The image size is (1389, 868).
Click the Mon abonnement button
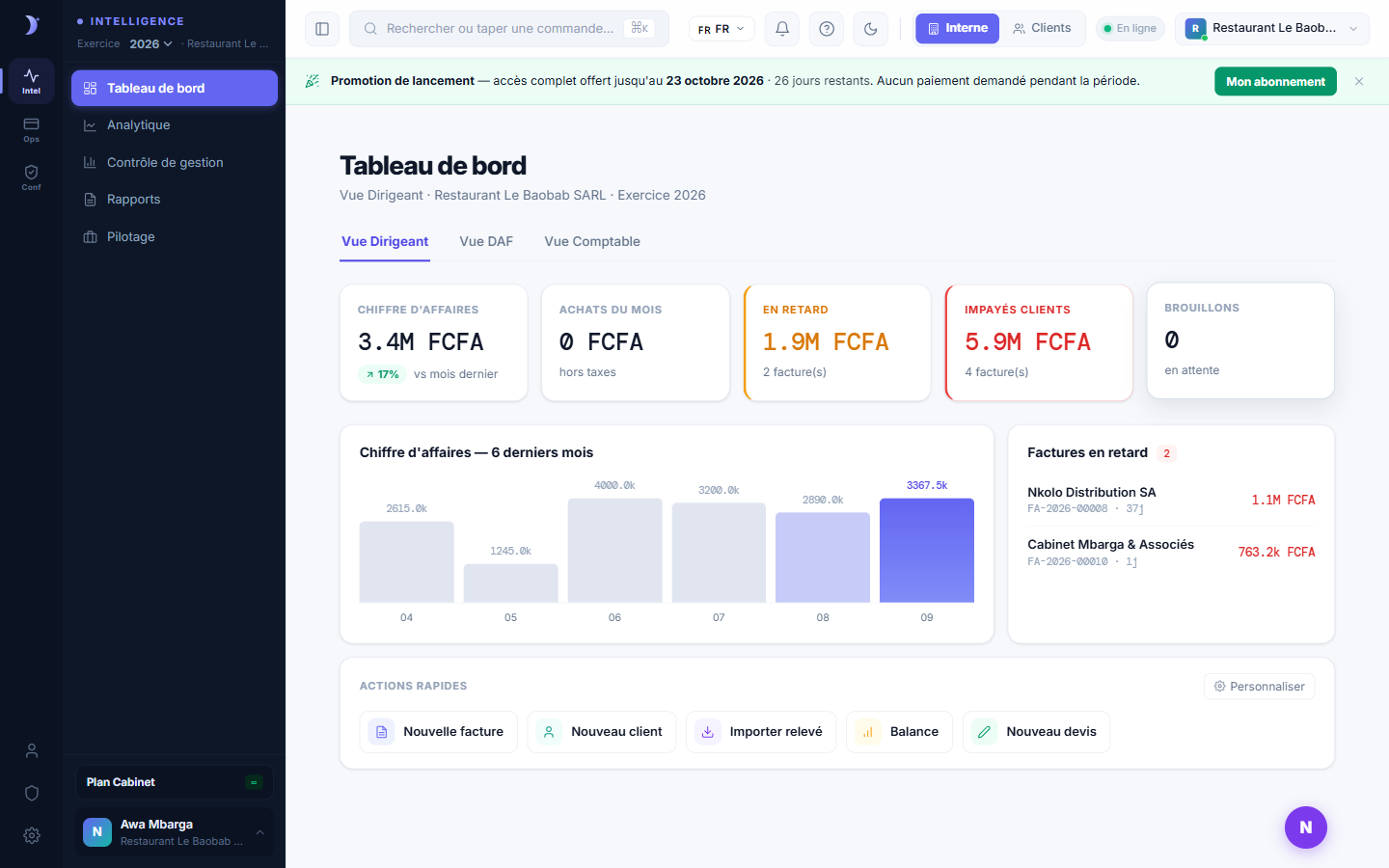point(1275,82)
